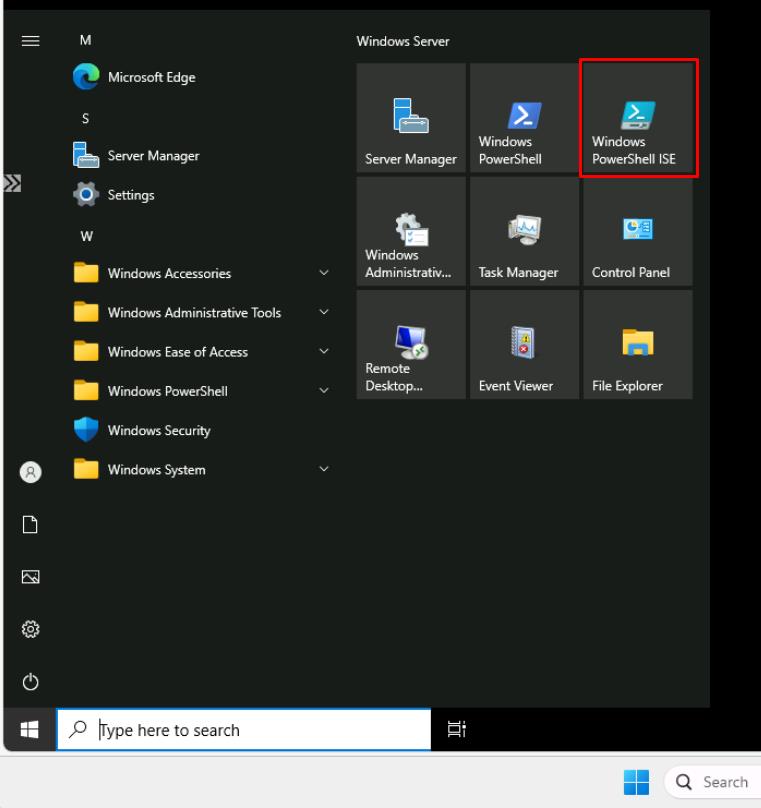Open the File Explorer tile
Image resolution: width=761 pixels, height=808 pixels.
click(x=638, y=345)
